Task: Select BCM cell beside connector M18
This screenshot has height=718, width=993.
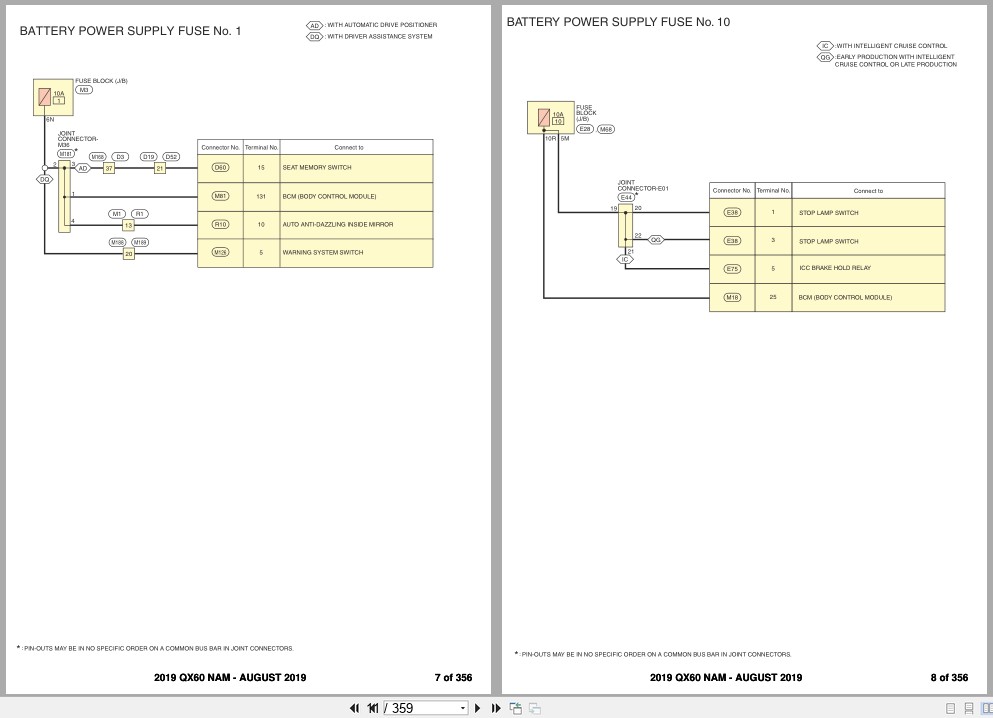Action: tap(868, 298)
